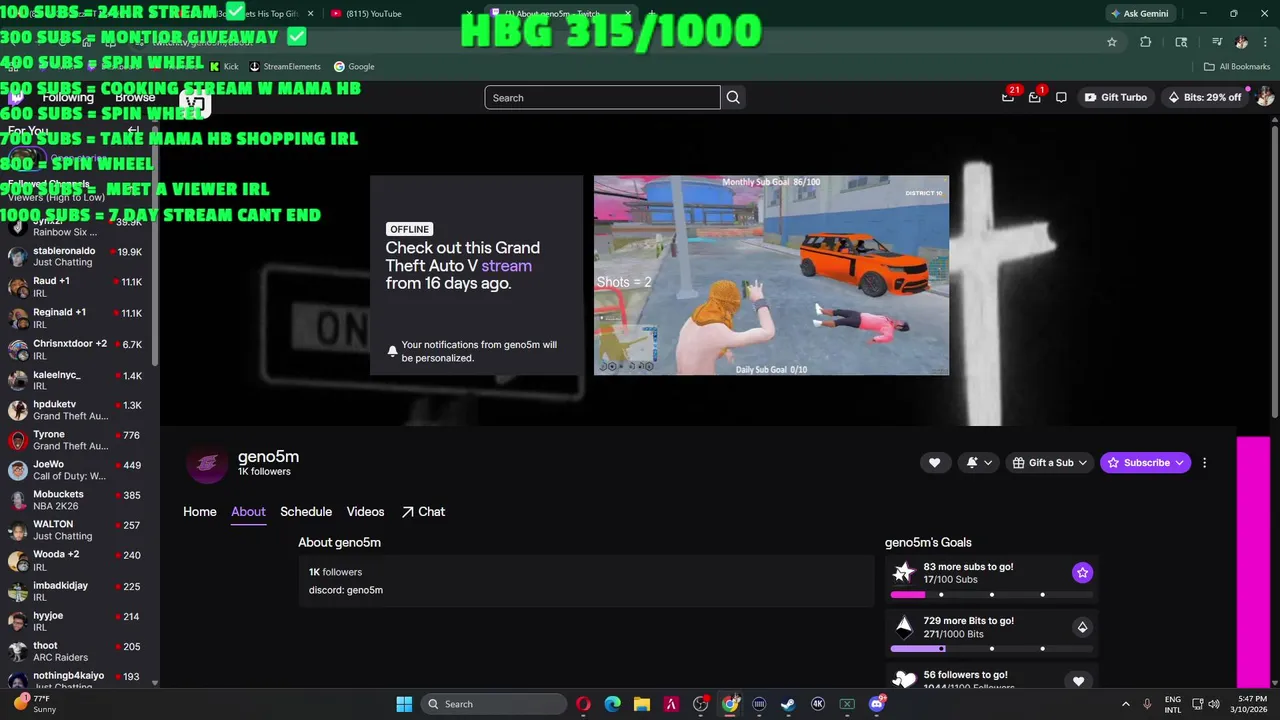Open Steam from the taskbar
Screen dimensions: 1280x720
pos(788,704)
